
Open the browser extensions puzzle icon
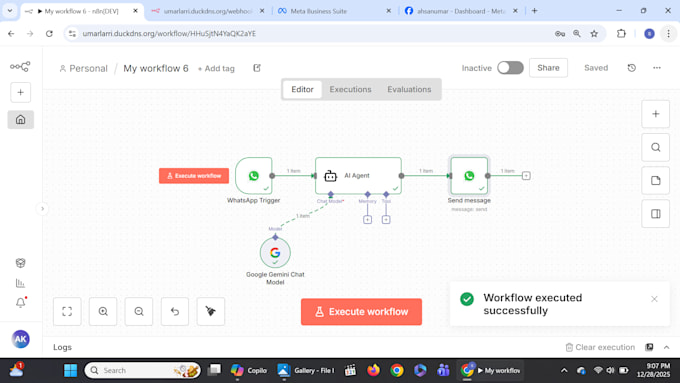coord(621,33)
